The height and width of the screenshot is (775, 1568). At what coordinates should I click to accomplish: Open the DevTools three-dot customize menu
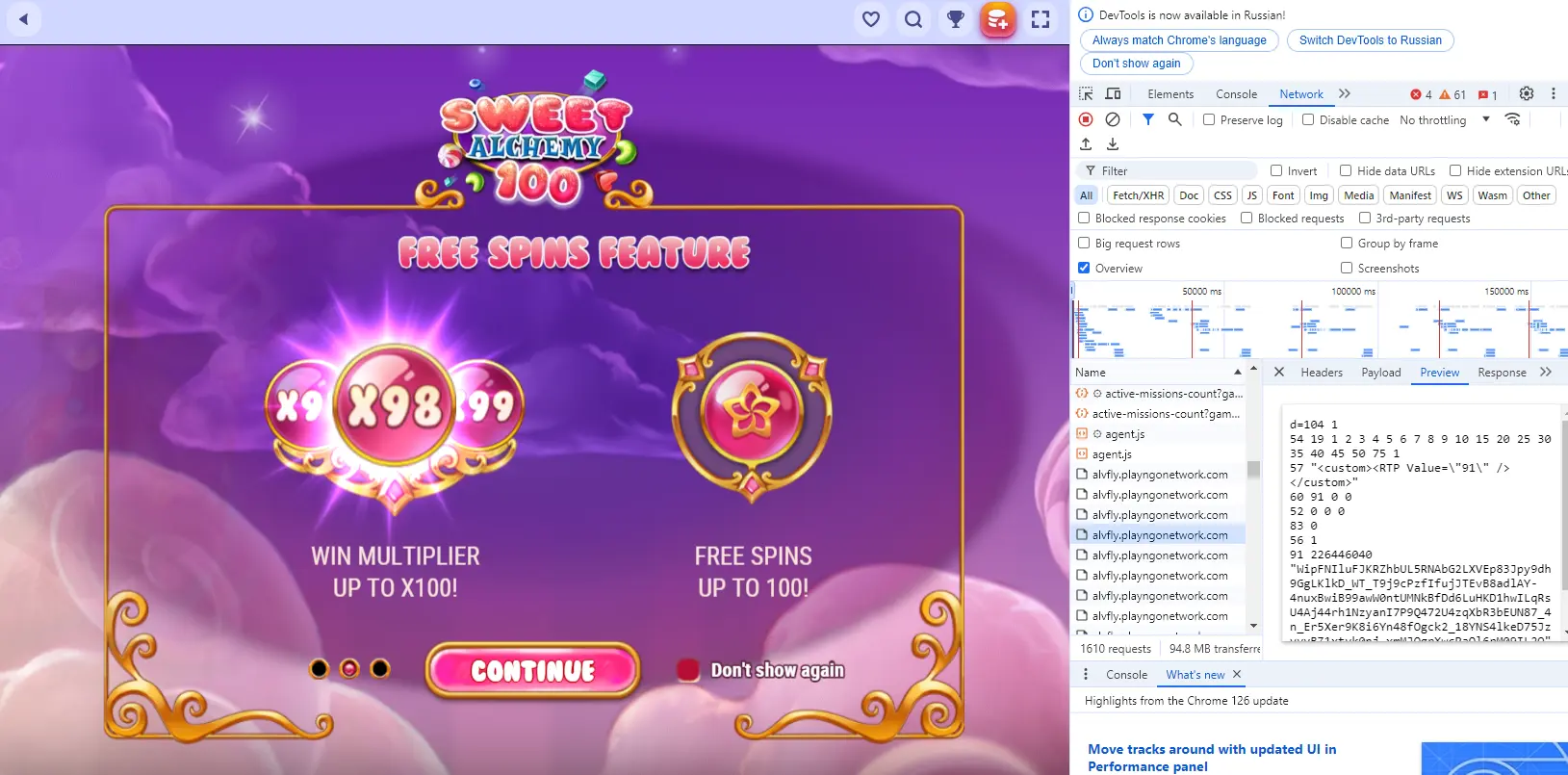click(1553, 93)
